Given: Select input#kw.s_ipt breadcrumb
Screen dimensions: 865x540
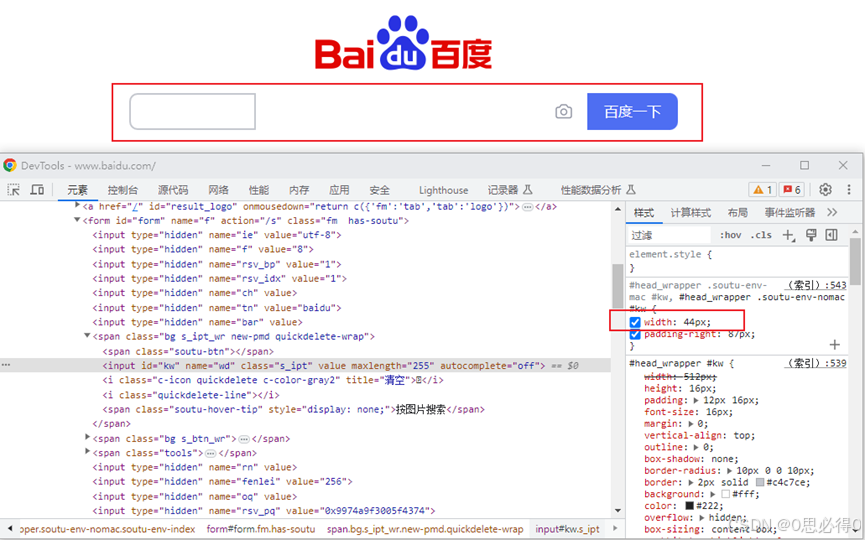Looking at the screenshot, I should (x=567, y=529).
